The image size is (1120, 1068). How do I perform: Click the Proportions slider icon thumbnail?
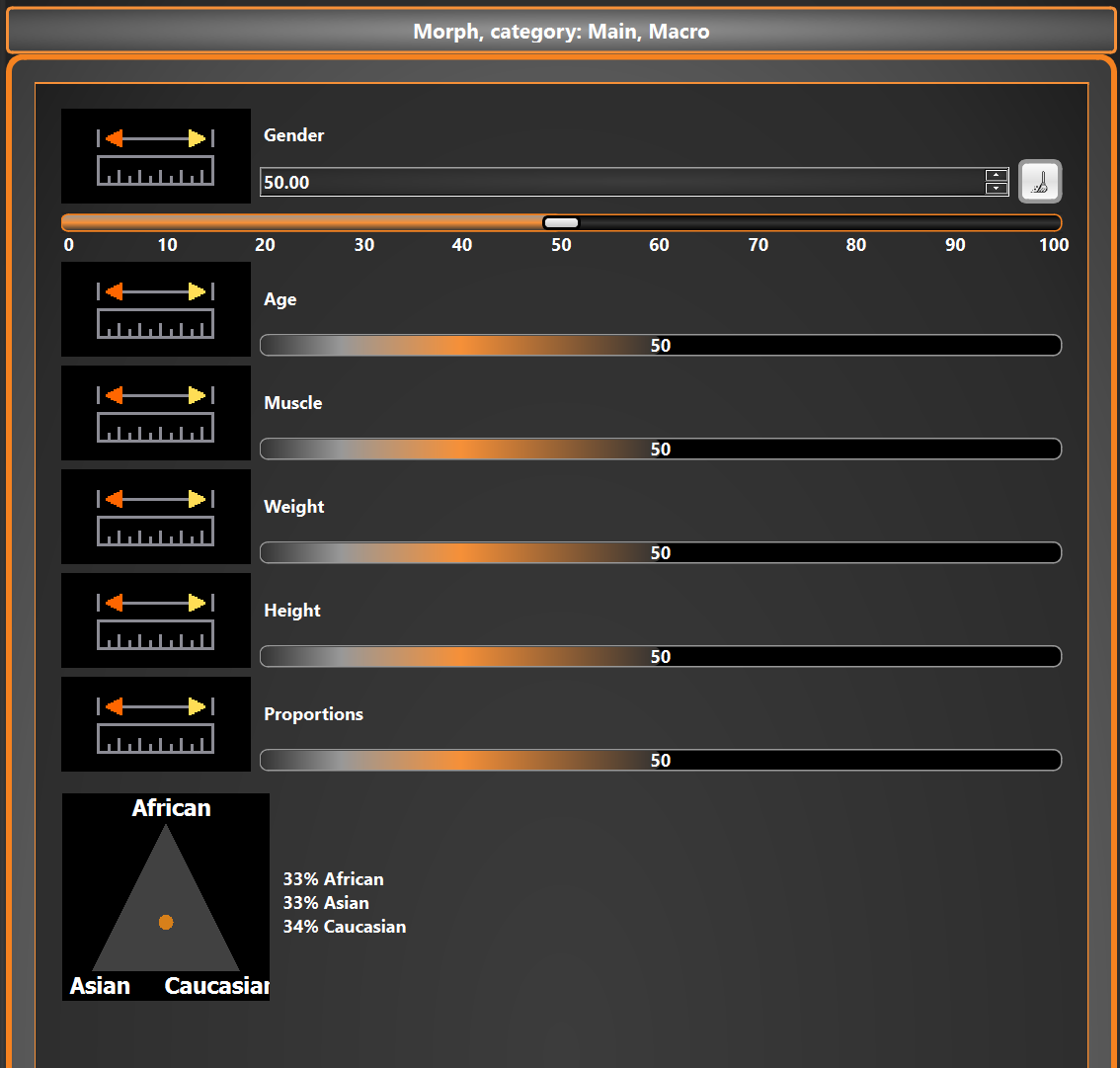pos(156,723)
